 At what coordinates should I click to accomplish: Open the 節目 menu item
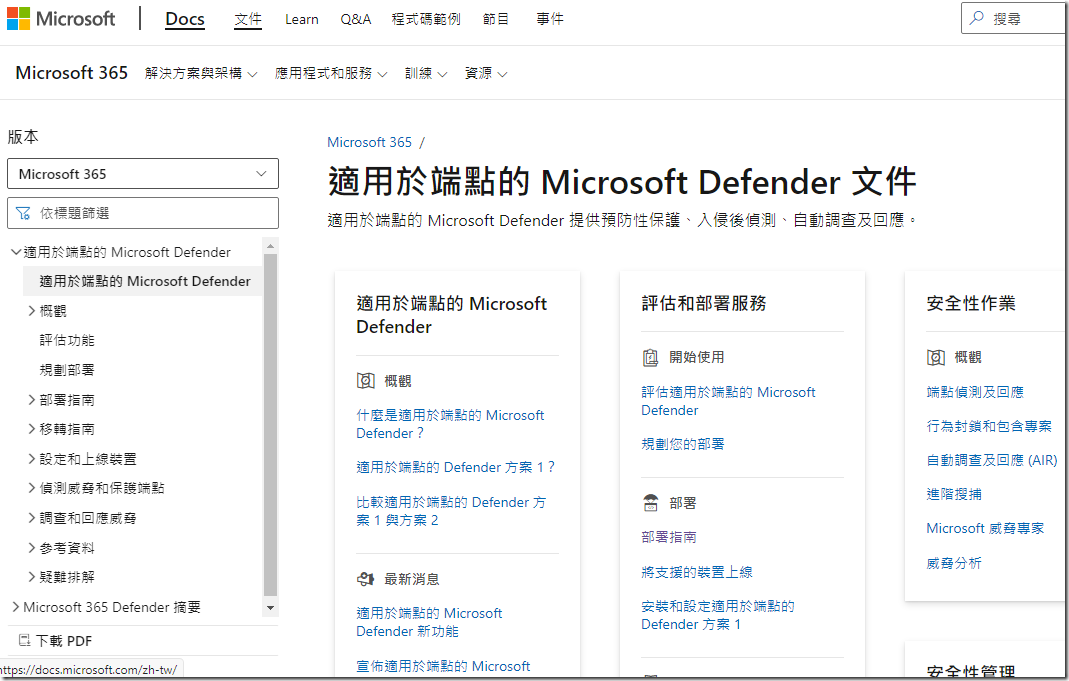tap(496, 19)
